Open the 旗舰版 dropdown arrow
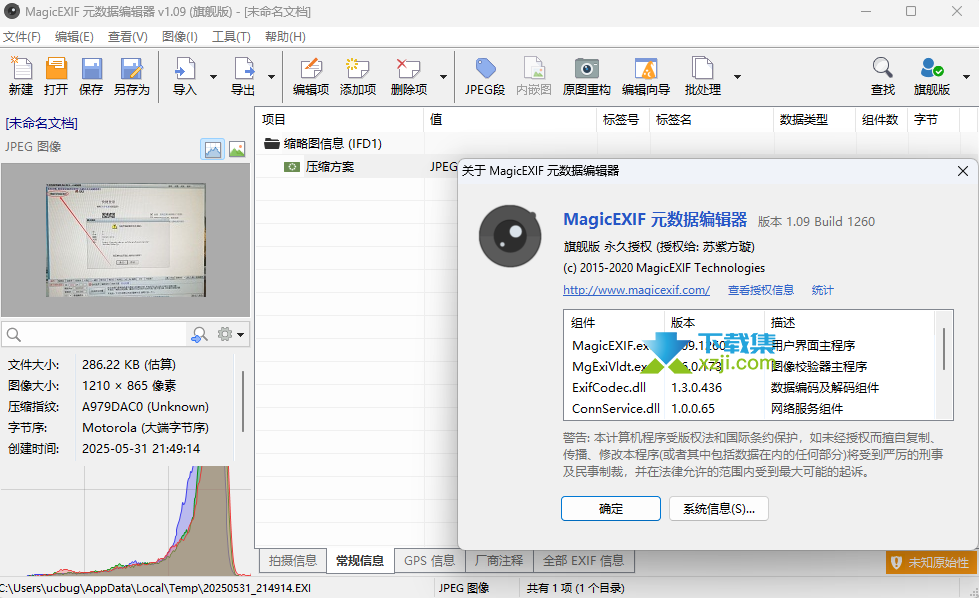979x598 pixels. tap(966, 77)
